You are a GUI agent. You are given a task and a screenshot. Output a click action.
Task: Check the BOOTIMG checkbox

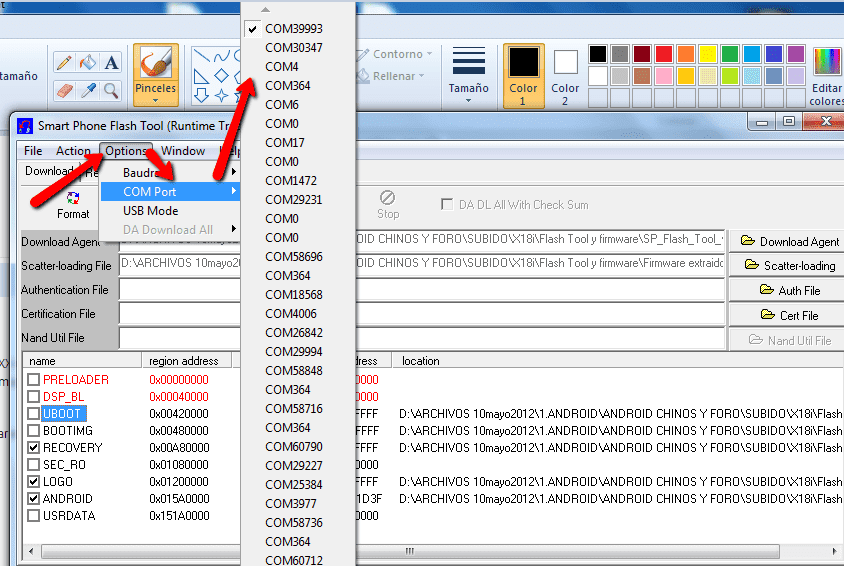point(33,430)
